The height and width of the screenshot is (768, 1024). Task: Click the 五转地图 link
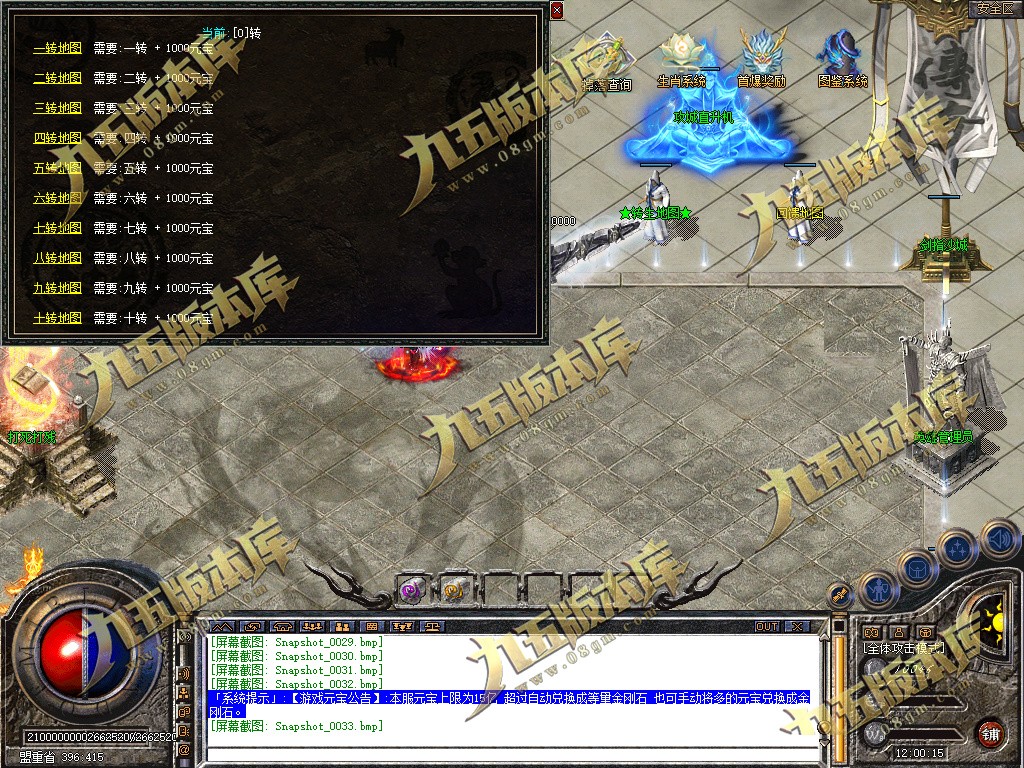coord(57,168)
